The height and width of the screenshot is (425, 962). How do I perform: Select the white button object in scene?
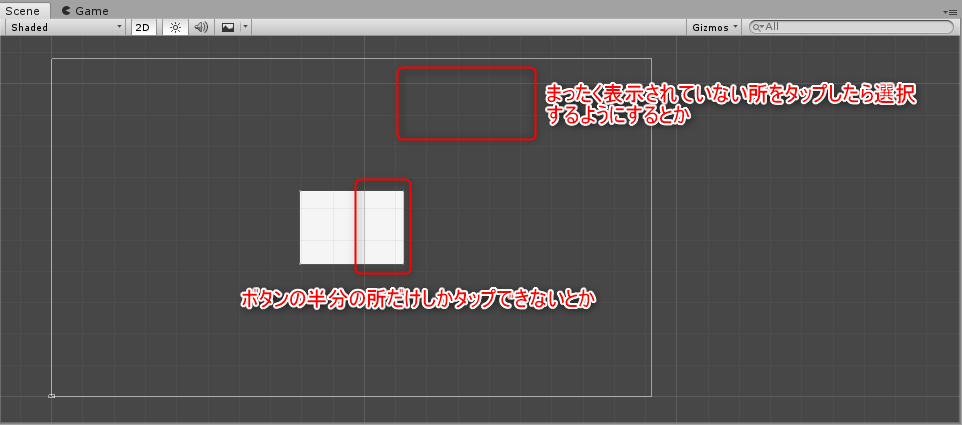352,228
